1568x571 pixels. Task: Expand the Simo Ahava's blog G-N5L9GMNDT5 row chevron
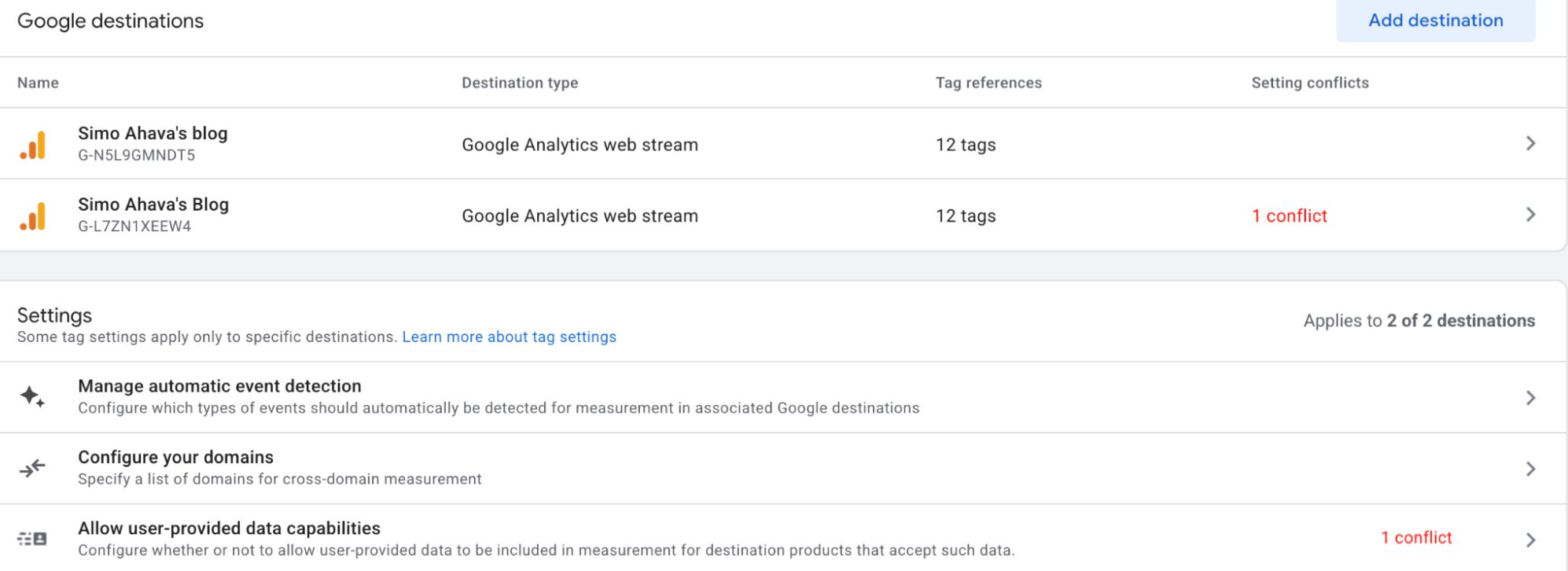click(1530, 143)
